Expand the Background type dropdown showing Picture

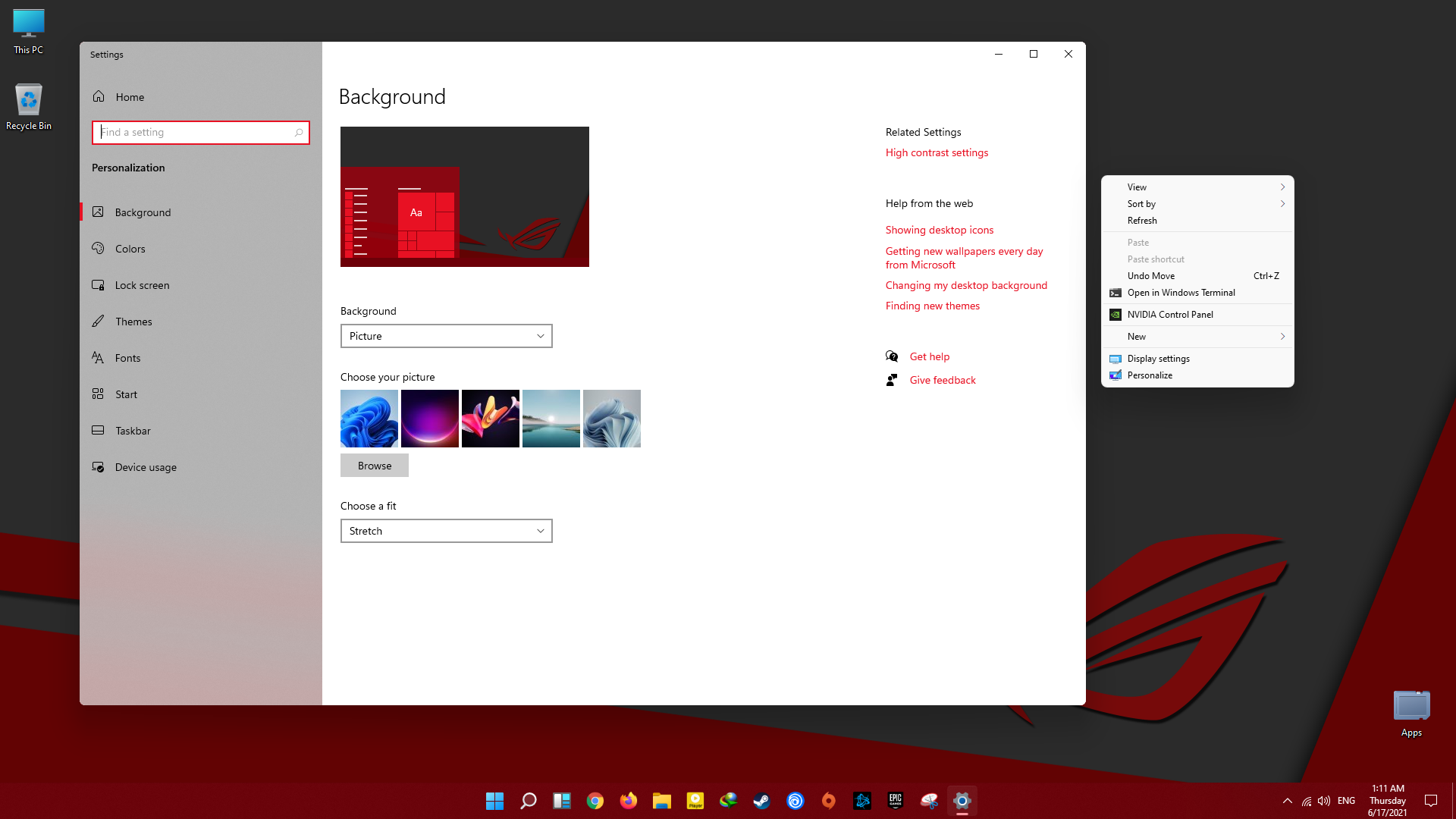click(x=447, y=336)
